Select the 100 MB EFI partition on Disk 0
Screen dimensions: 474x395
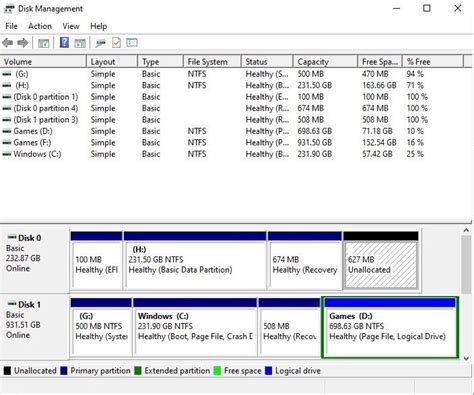pyautogui.click(x=96, y=261)
